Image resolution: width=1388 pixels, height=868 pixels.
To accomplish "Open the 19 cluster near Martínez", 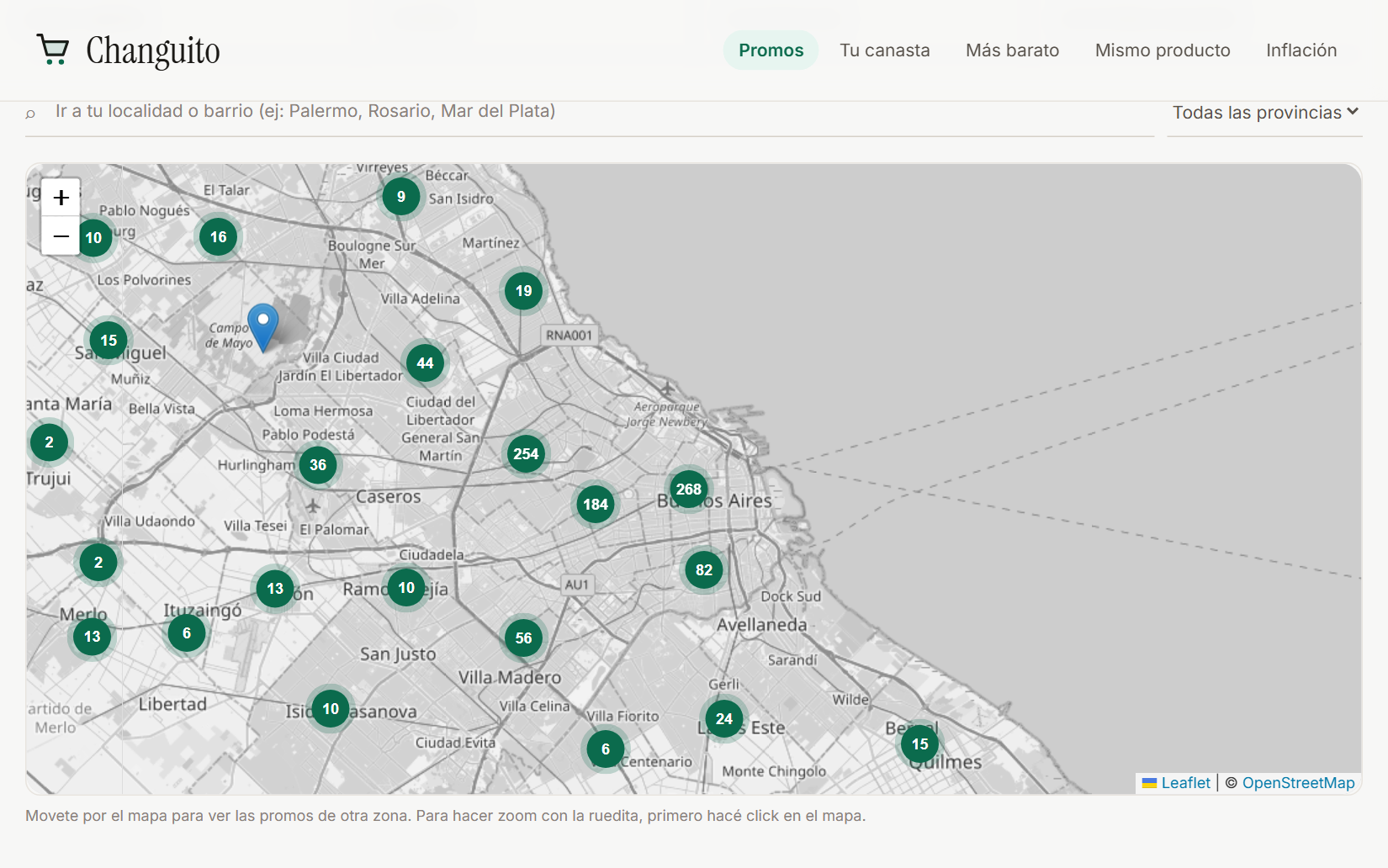I will click(524, 291).
